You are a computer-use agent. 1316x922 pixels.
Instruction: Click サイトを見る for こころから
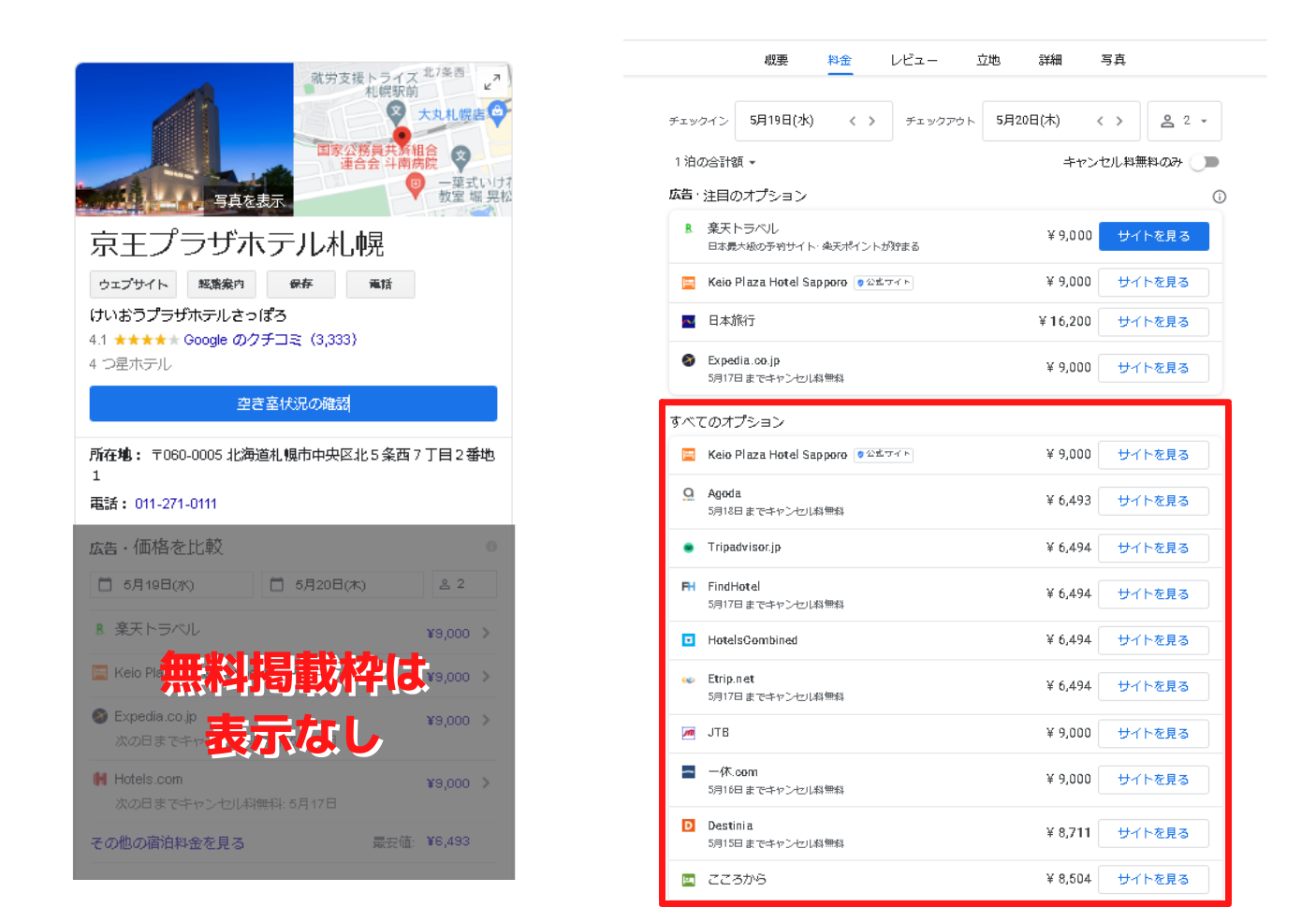(x=1153, y=879)
